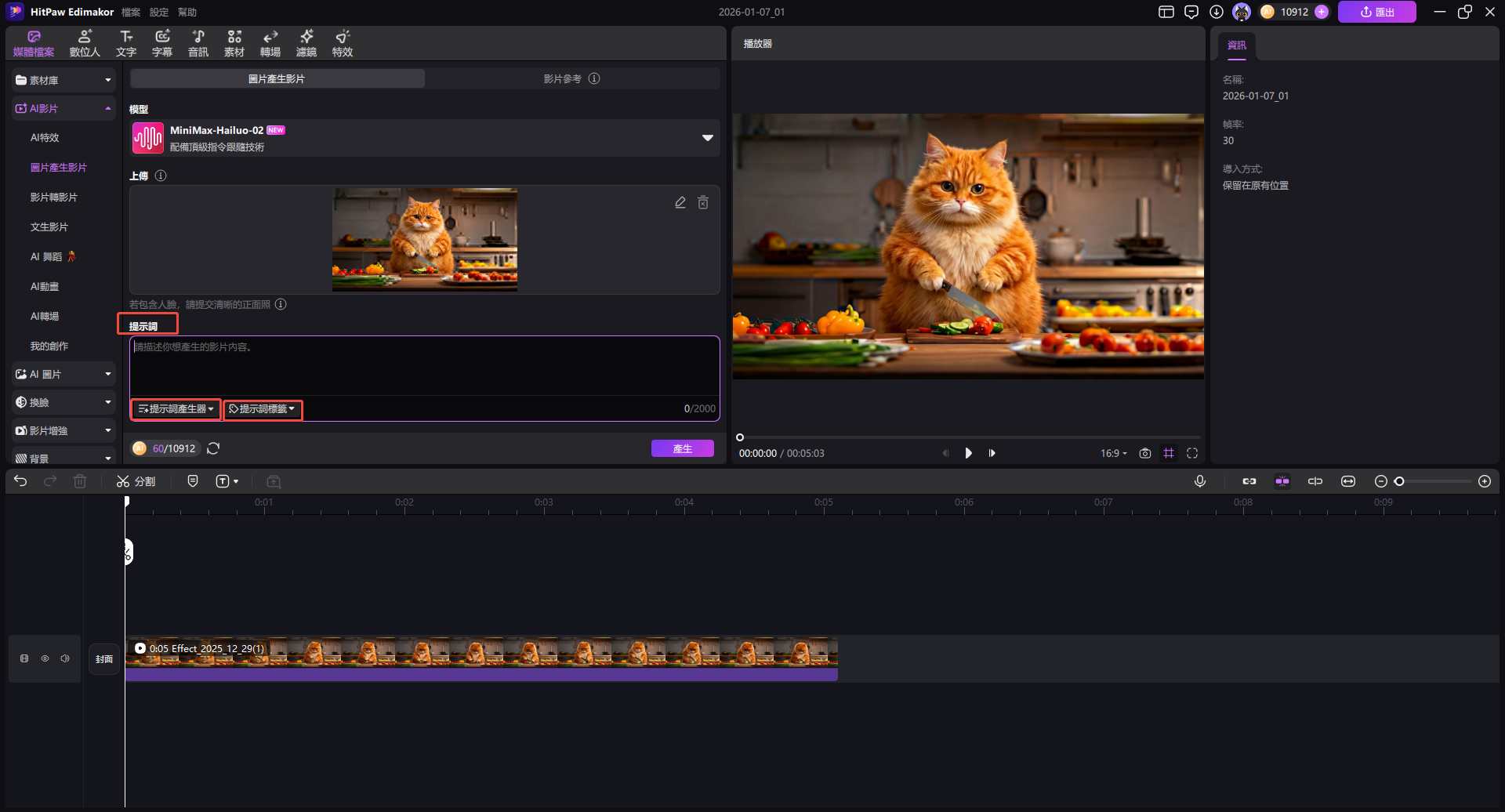The image size is (1505, 812).
Task: Click the 匯出 export button
Action: (x=1376, y=12)
